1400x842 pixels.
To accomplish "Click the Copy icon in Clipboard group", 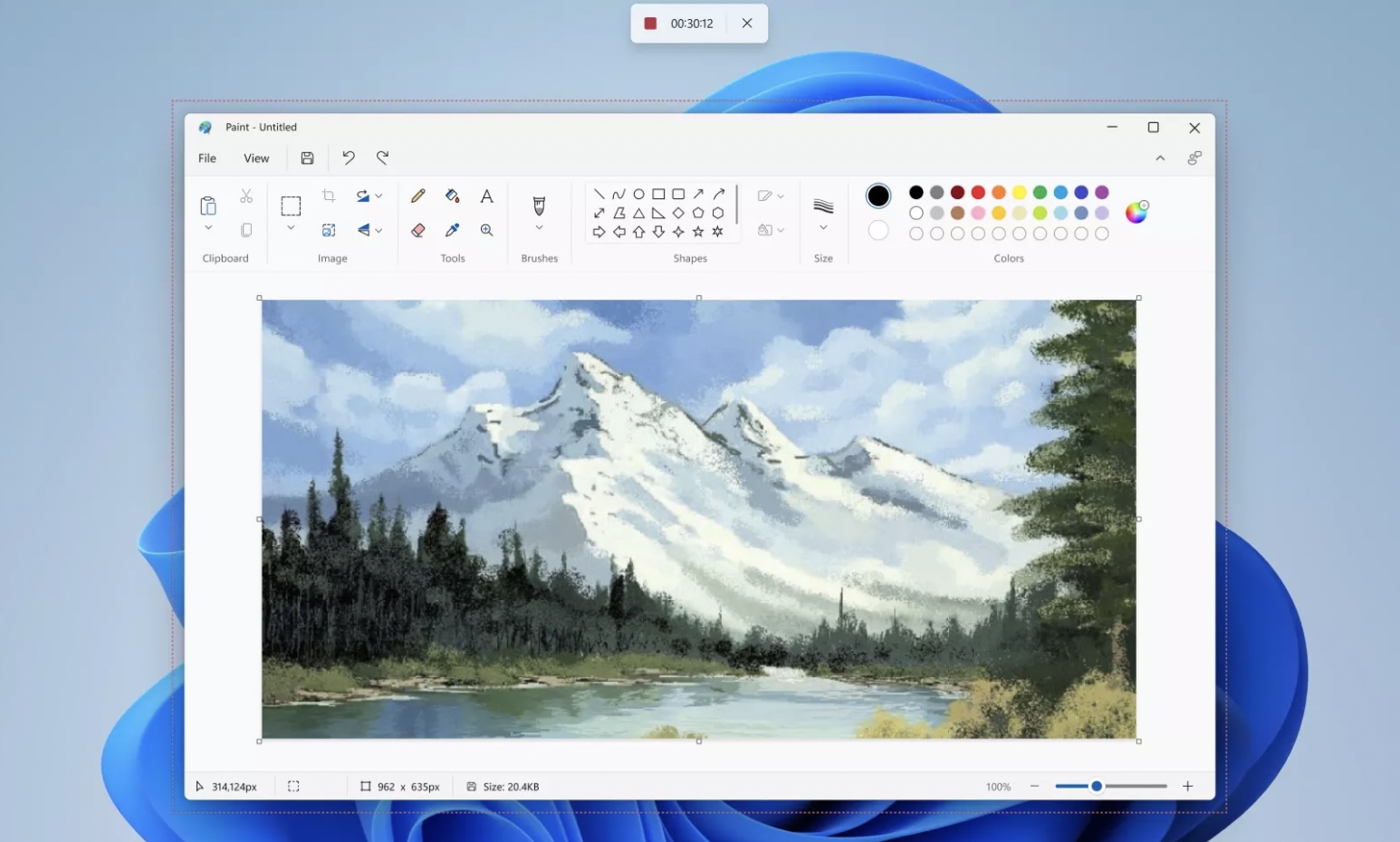I will click(246, 230).
